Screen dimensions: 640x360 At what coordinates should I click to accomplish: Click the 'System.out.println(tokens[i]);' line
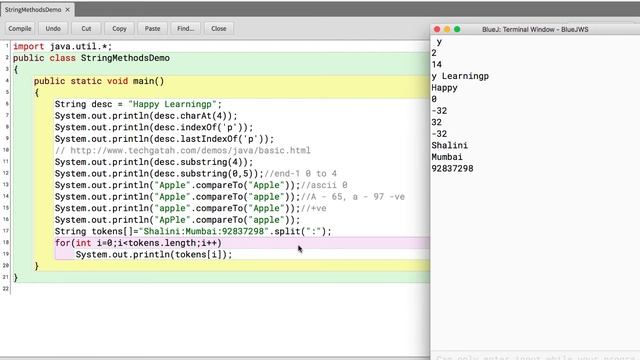[154, 255]
